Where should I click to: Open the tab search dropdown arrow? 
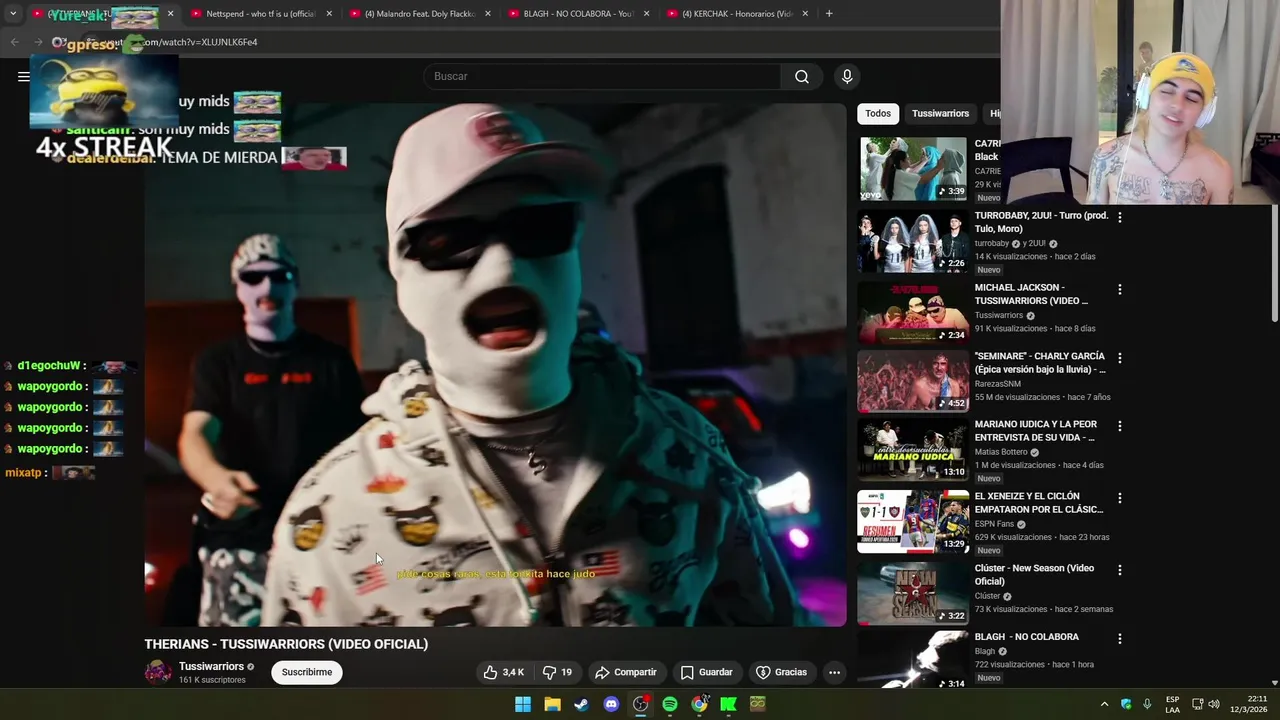click(12, 14)
